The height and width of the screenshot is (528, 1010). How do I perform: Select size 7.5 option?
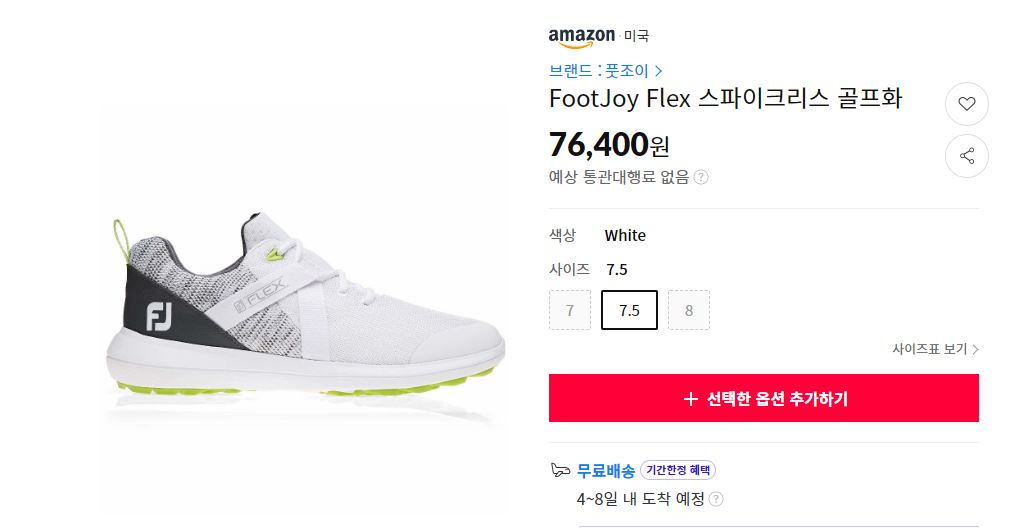(x=629, y=310)
